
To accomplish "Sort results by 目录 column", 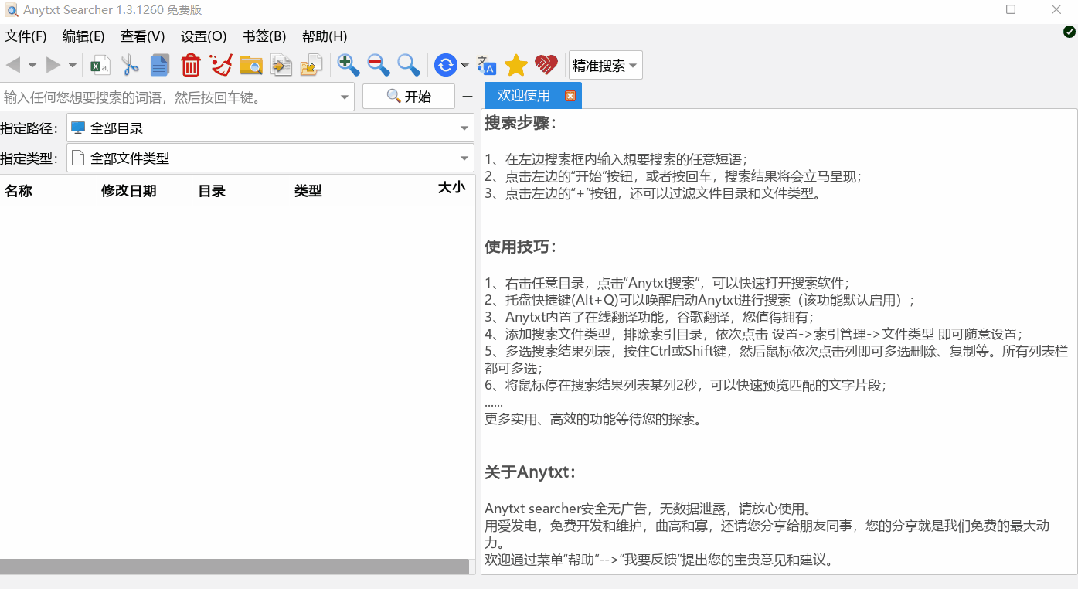I will point(212,191).
